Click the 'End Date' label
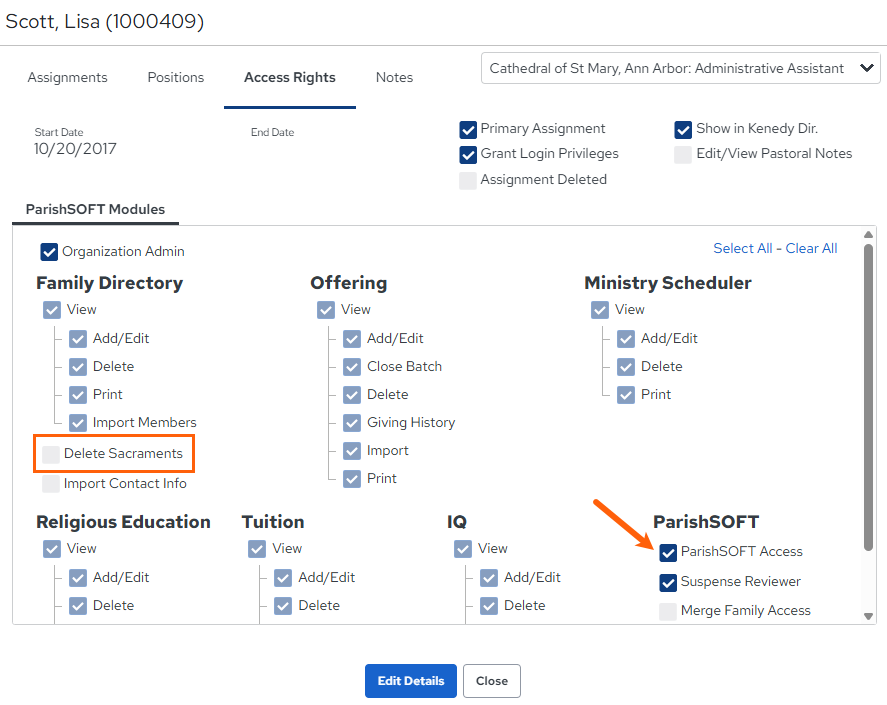The width and height of the screenshot is (887, 705). 273,132
